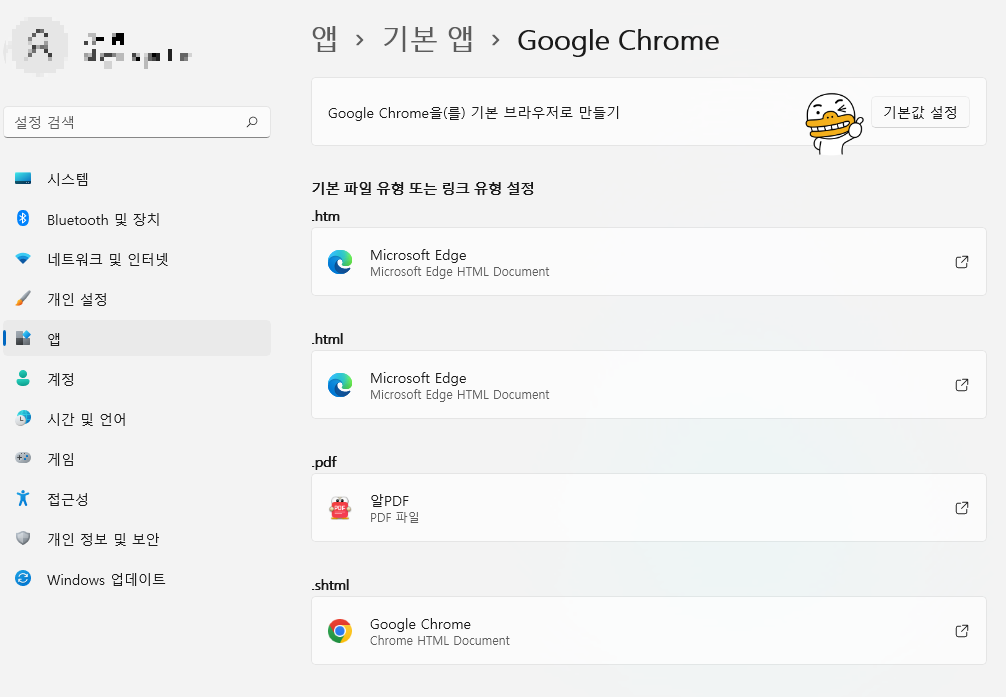Click the Microsoft Edge name under .html
This screenshot has width=1006, height=697.
(418, 378)
